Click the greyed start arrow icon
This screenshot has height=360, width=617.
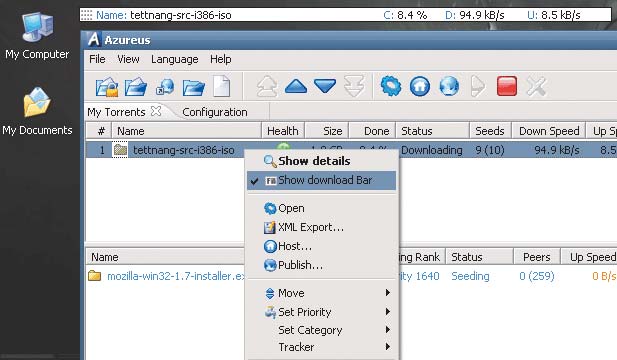[x=478, y=86]
